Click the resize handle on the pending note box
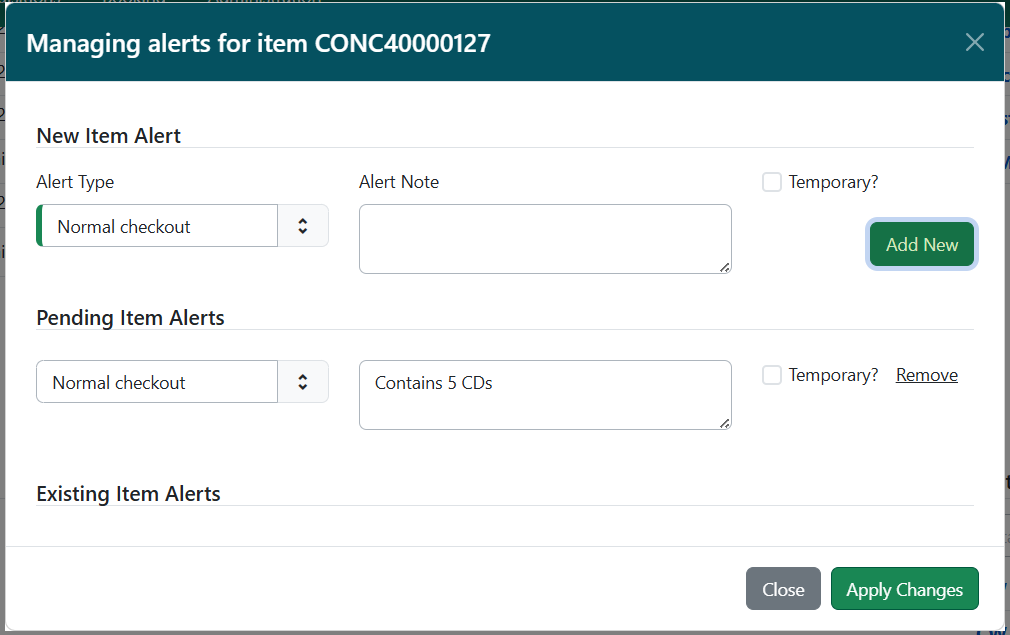1010x635 pixels. pos(723,423)
